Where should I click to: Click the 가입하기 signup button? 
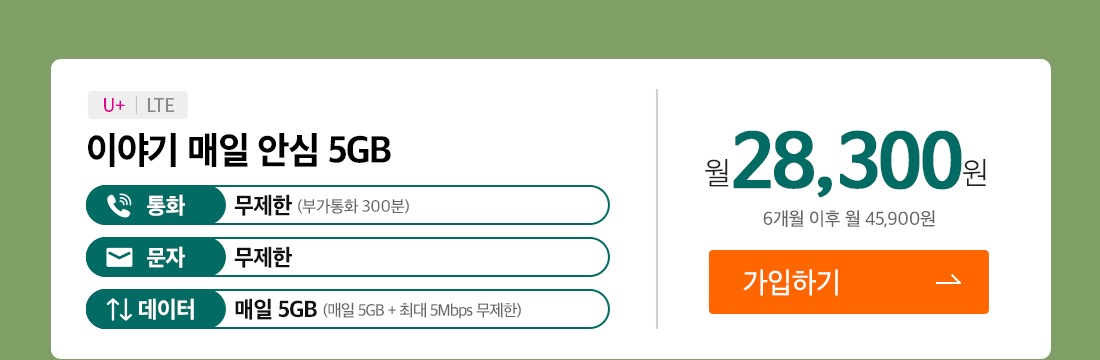(x=848, y=282)
